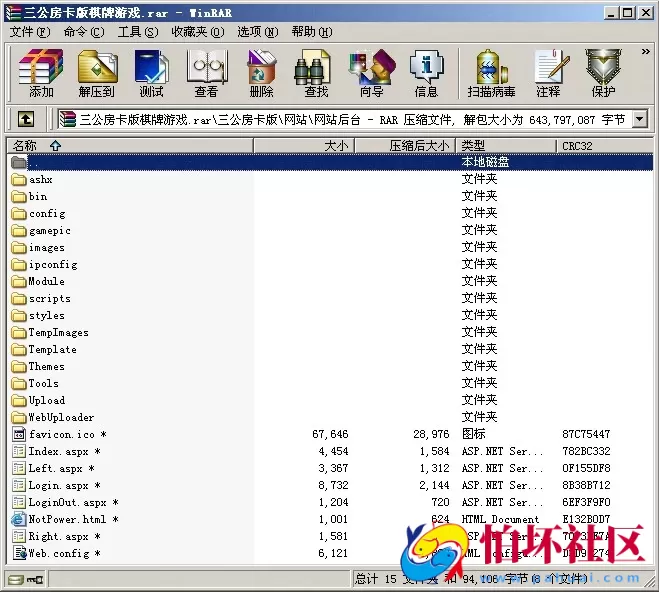Click the WinRAR title bar app icon
Screen dimensions: 659x592
click(x=13, y=13)
